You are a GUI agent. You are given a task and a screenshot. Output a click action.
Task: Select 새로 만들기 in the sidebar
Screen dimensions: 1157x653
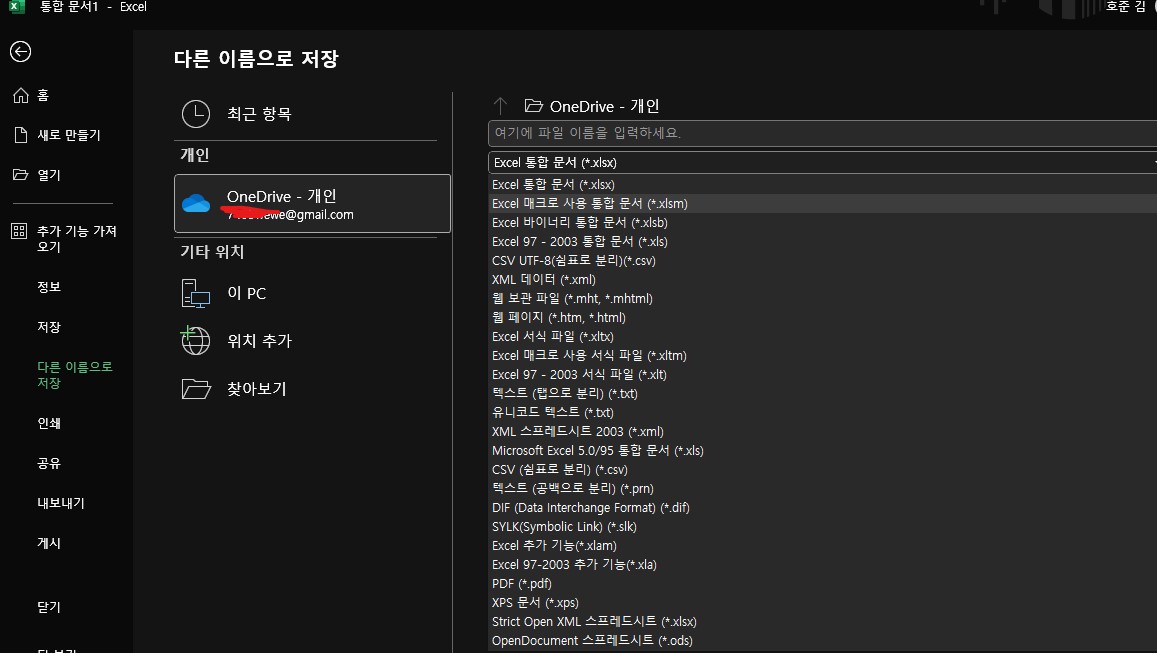pyautogui.click(x=69, y=135)
